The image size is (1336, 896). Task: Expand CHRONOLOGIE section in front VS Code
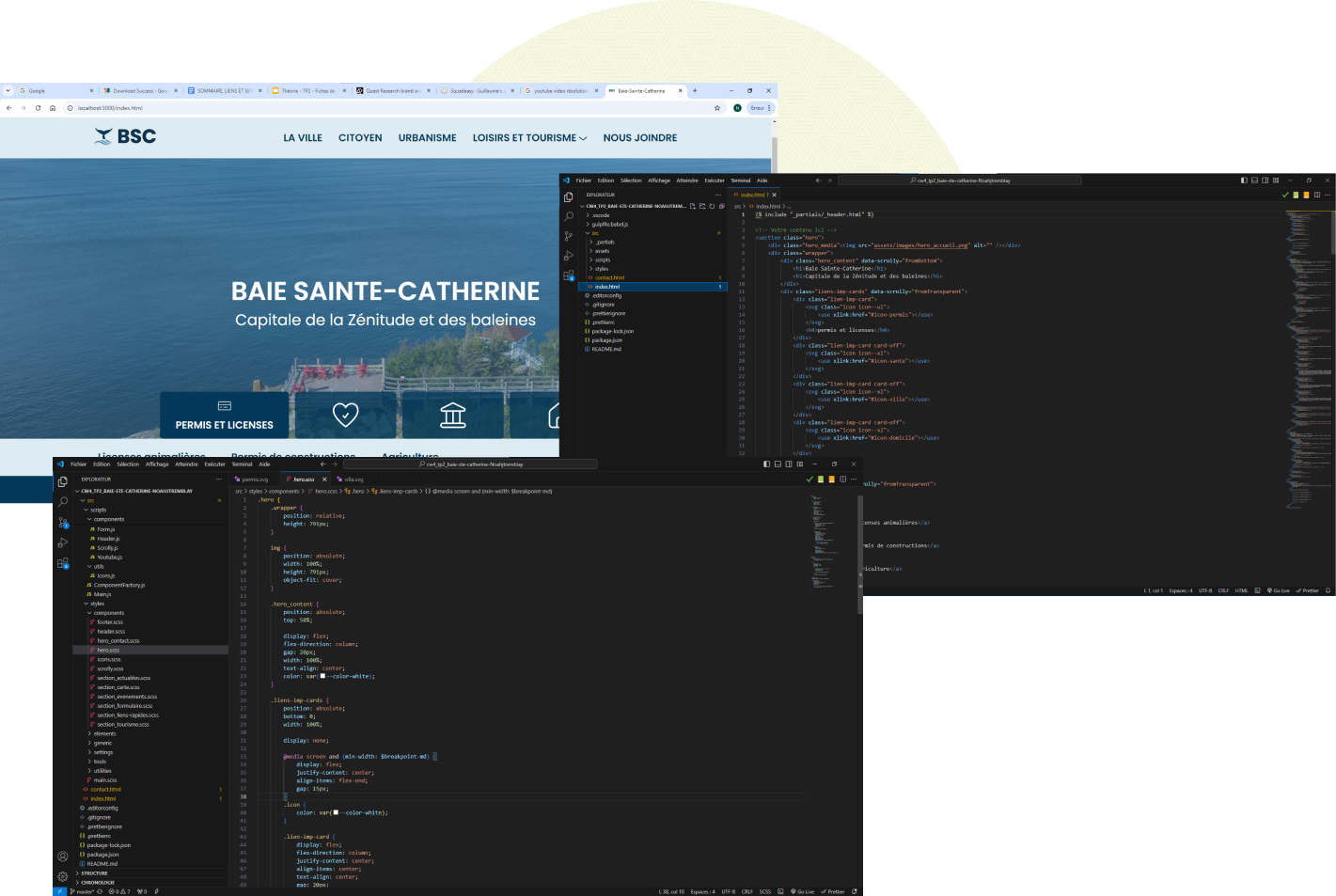click(x=150, y=883)
